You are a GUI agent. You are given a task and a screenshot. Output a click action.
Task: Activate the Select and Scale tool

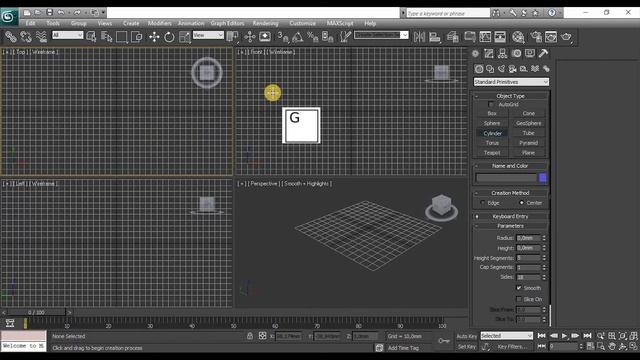184,37
